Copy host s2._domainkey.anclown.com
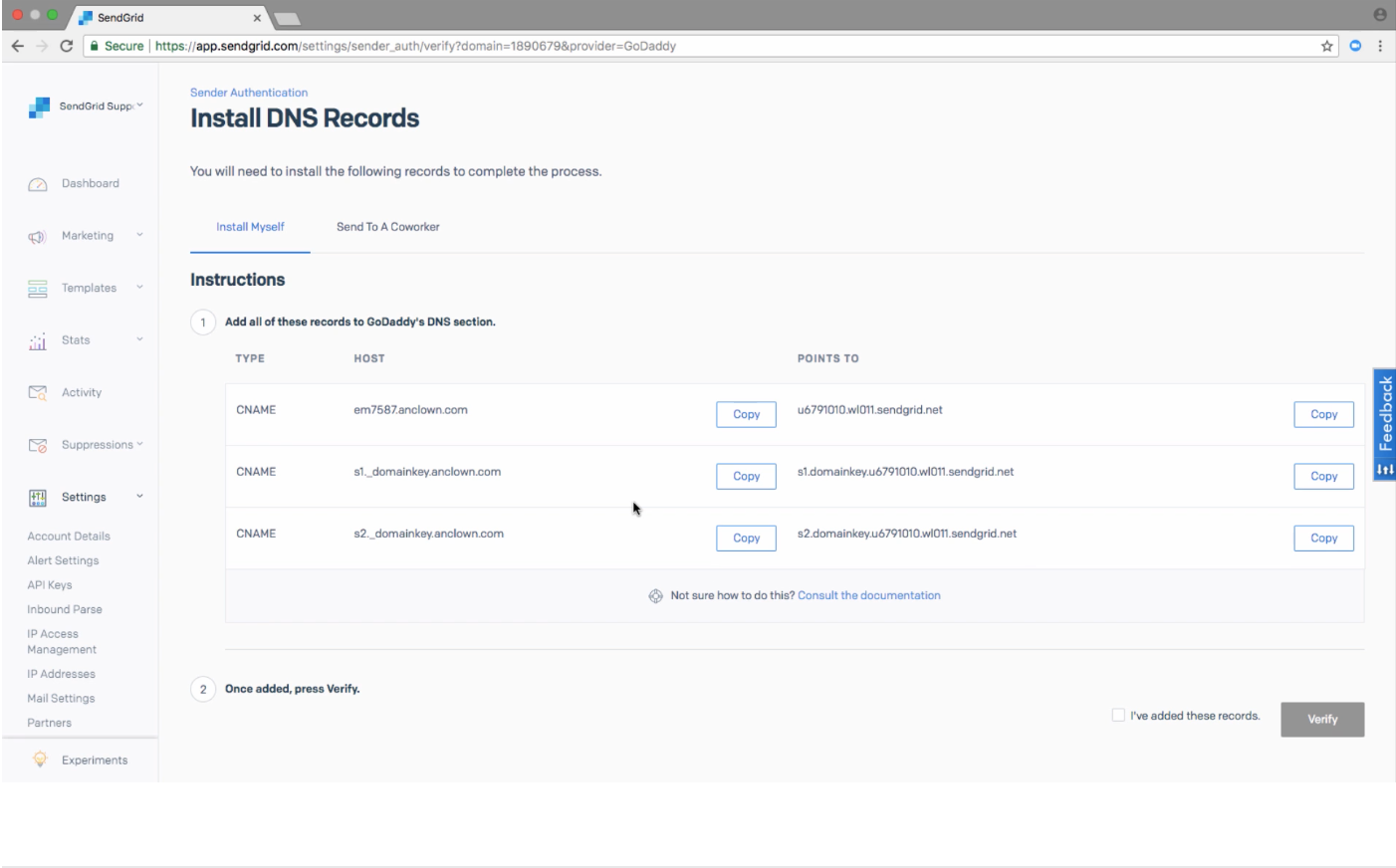 point(746,538)
